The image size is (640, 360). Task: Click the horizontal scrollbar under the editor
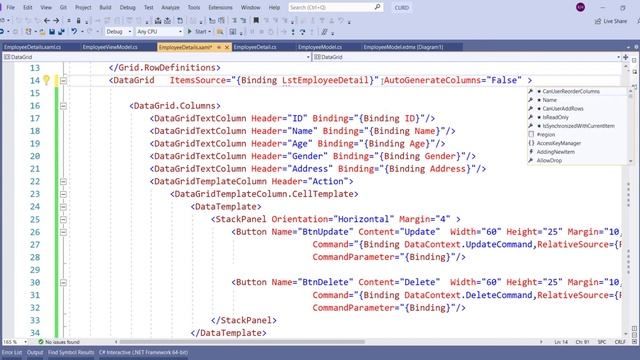pyautogui.click(x=242, y=342)
